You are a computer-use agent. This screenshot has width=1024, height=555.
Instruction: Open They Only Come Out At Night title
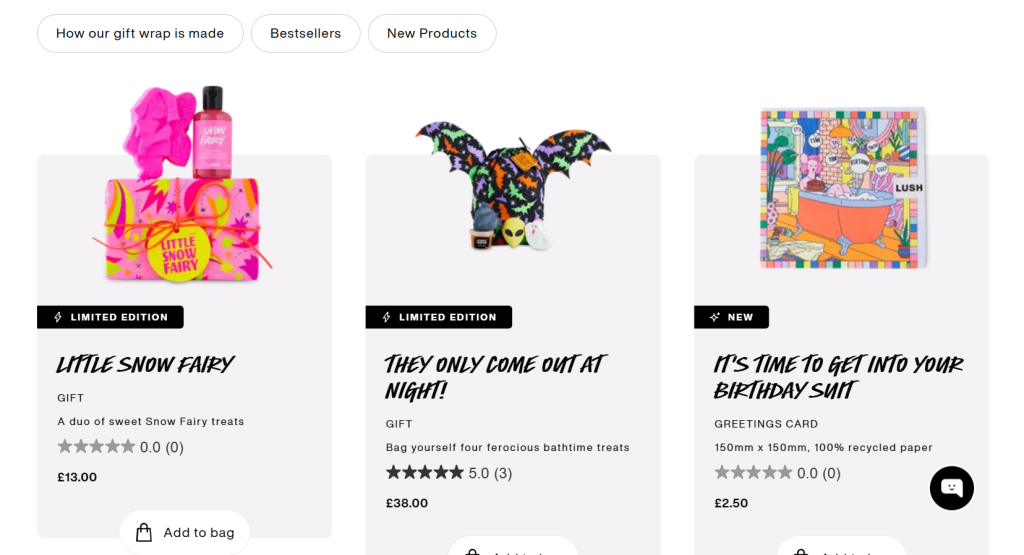[x=495, y=377]
